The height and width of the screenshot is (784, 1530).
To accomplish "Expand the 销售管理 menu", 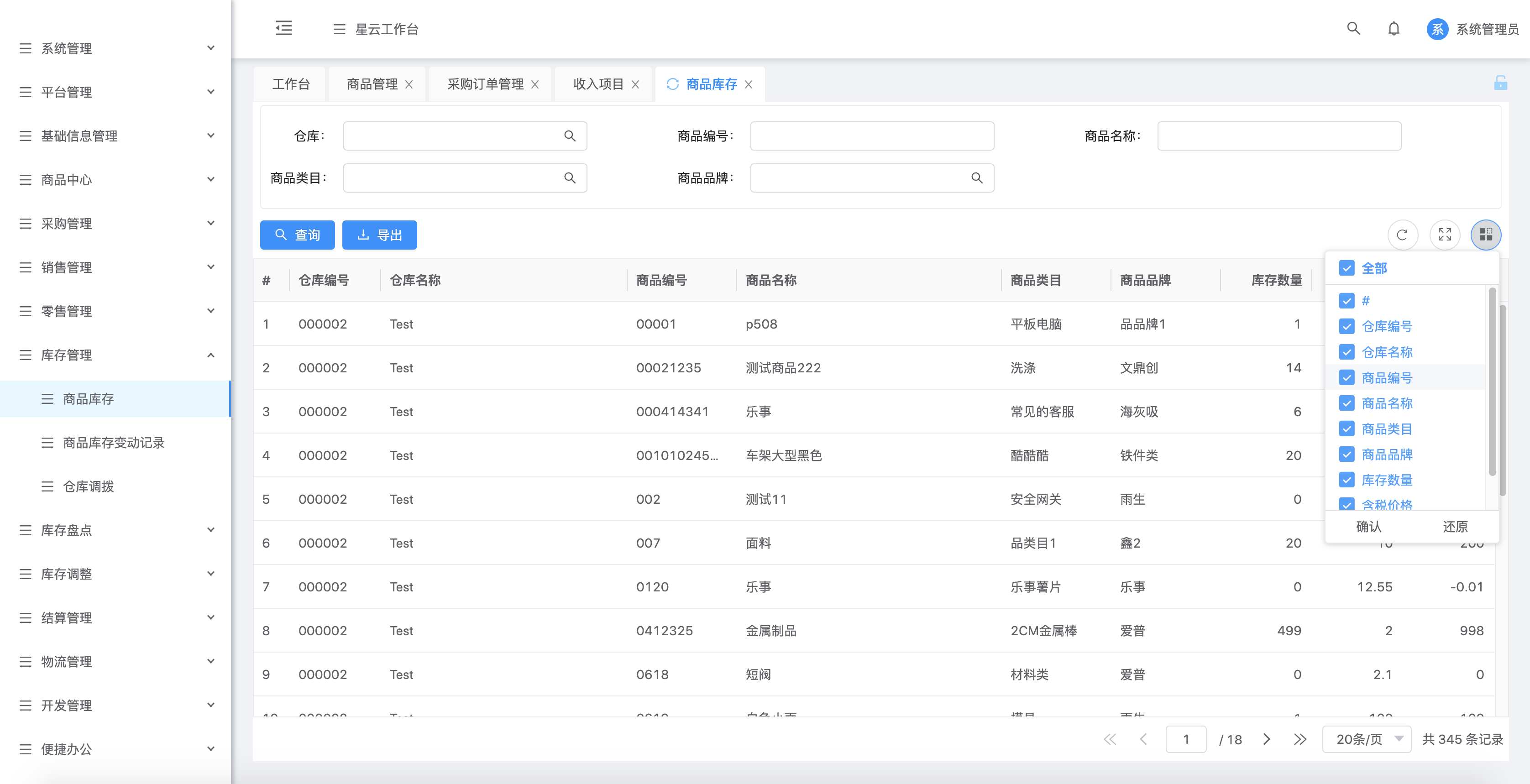I will point(115,267).
